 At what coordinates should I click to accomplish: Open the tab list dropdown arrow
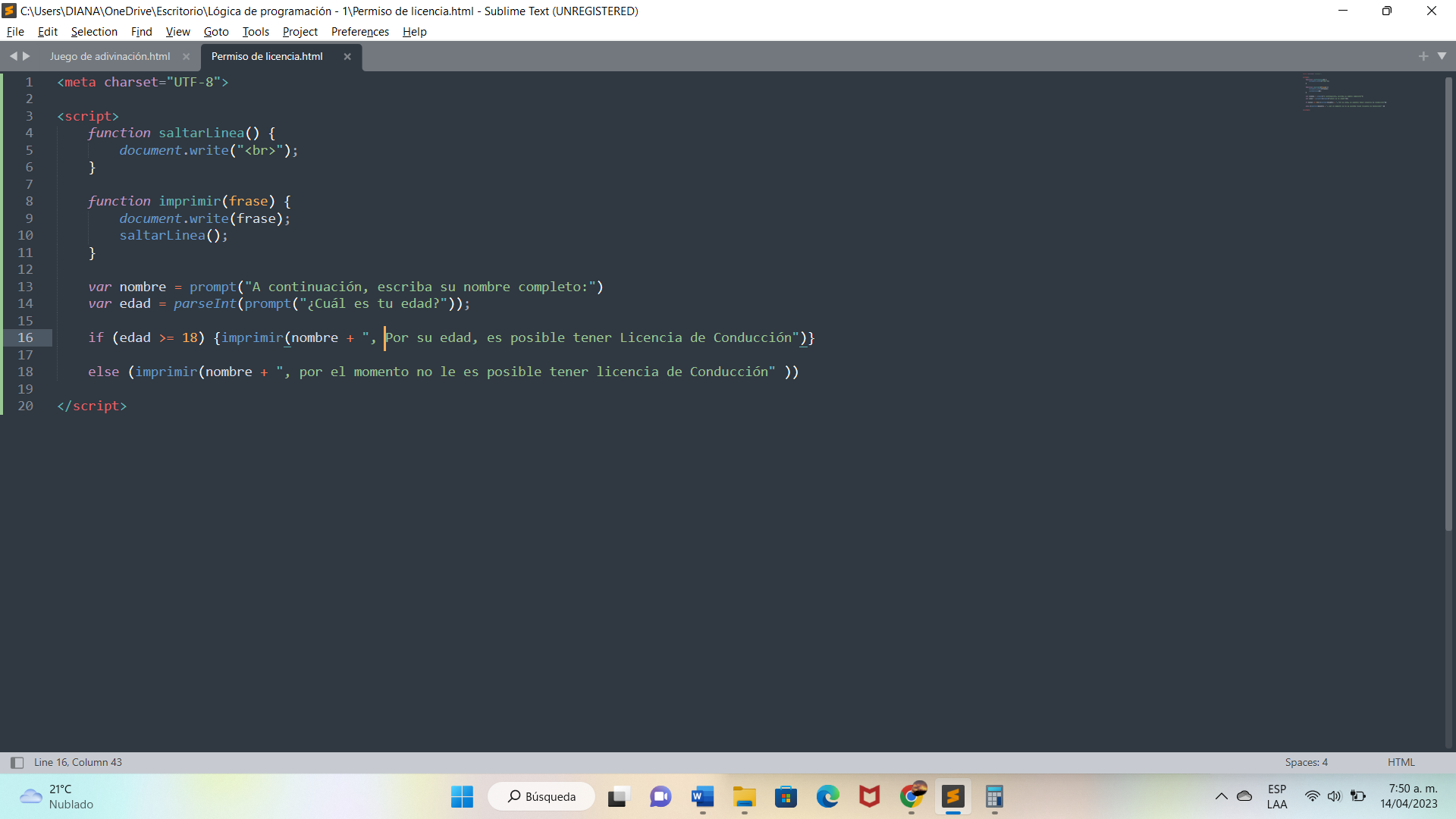tap(1442, 56)
